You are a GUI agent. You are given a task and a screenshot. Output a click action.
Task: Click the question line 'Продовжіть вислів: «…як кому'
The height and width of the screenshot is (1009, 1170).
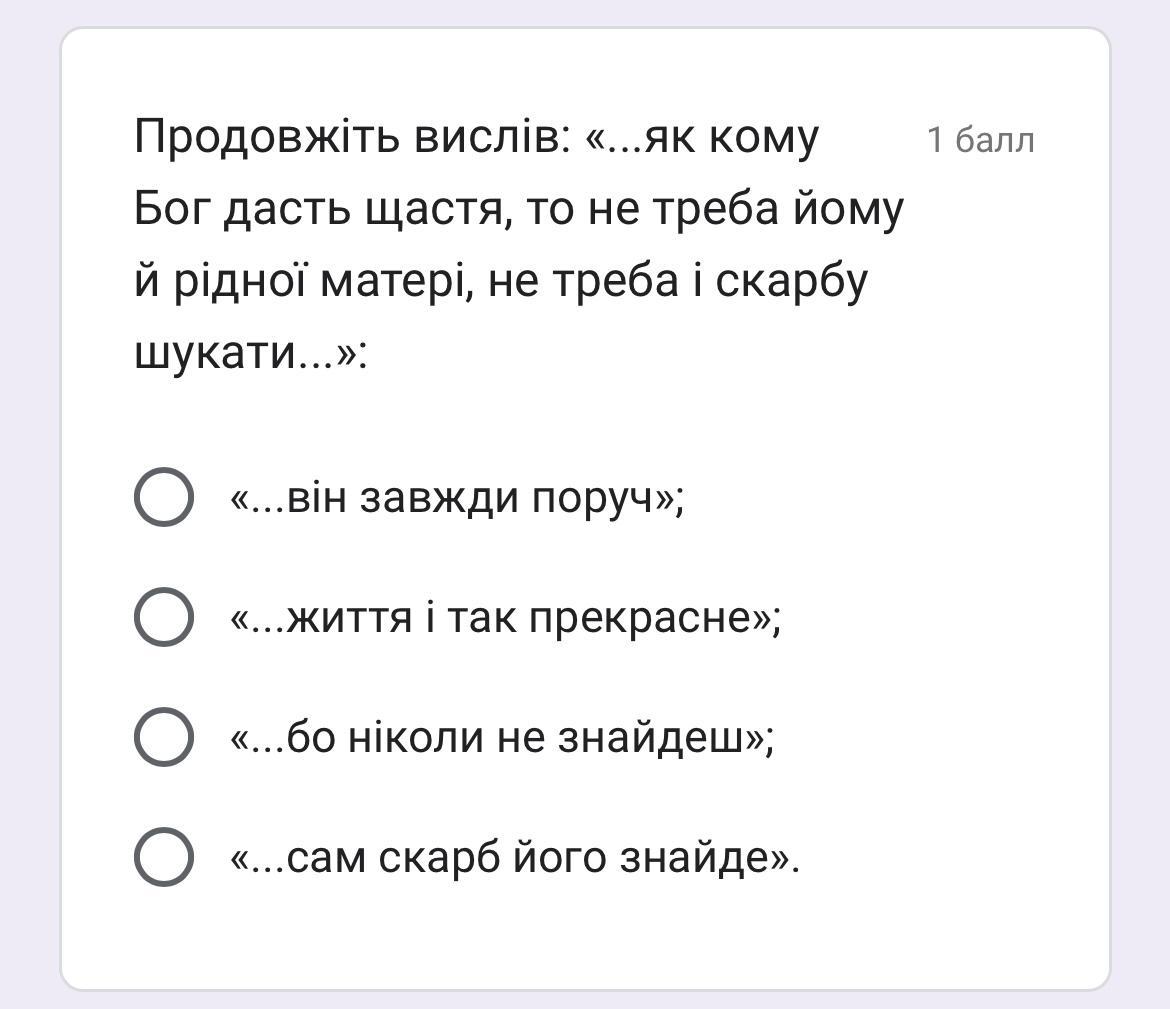tap(477, 137)
